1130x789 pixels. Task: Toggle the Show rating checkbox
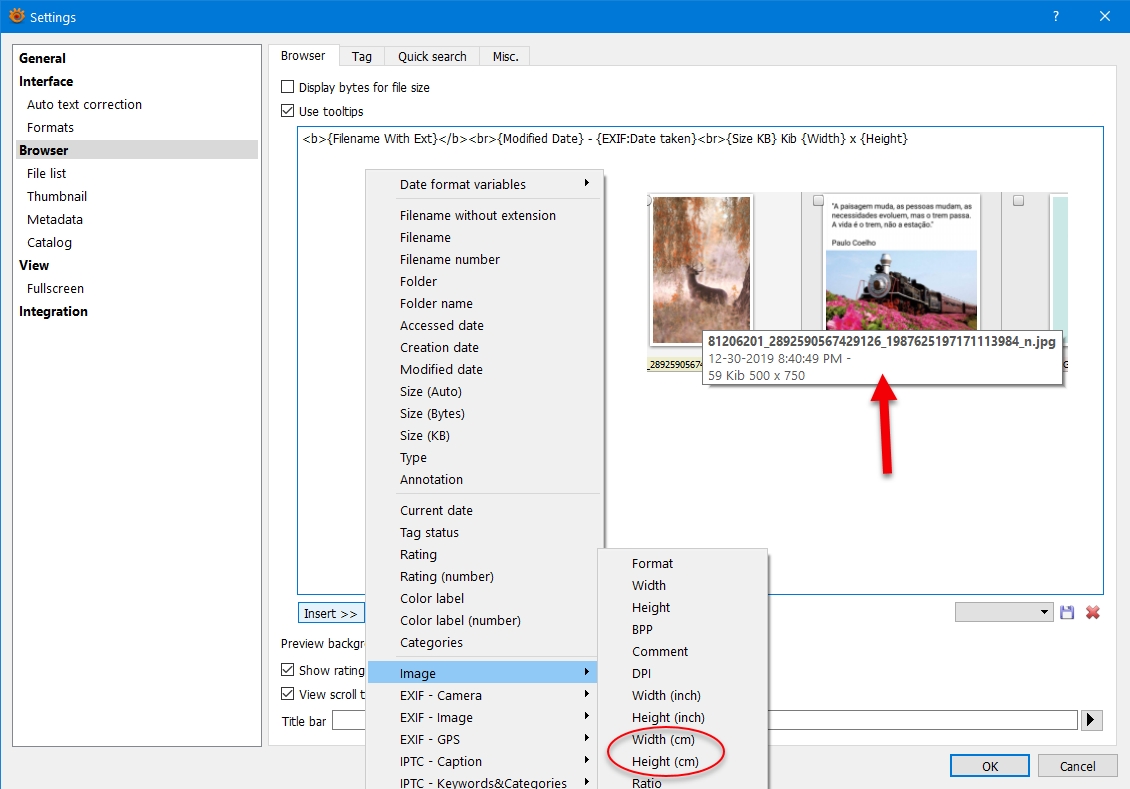point(288,670)
